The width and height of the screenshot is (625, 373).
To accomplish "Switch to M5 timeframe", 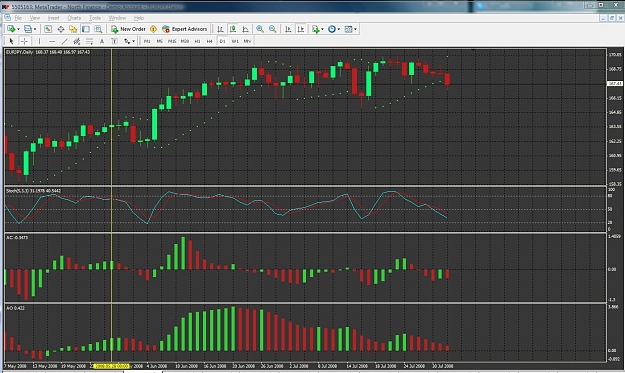I will pyautogui.click(x=159, y=41).
